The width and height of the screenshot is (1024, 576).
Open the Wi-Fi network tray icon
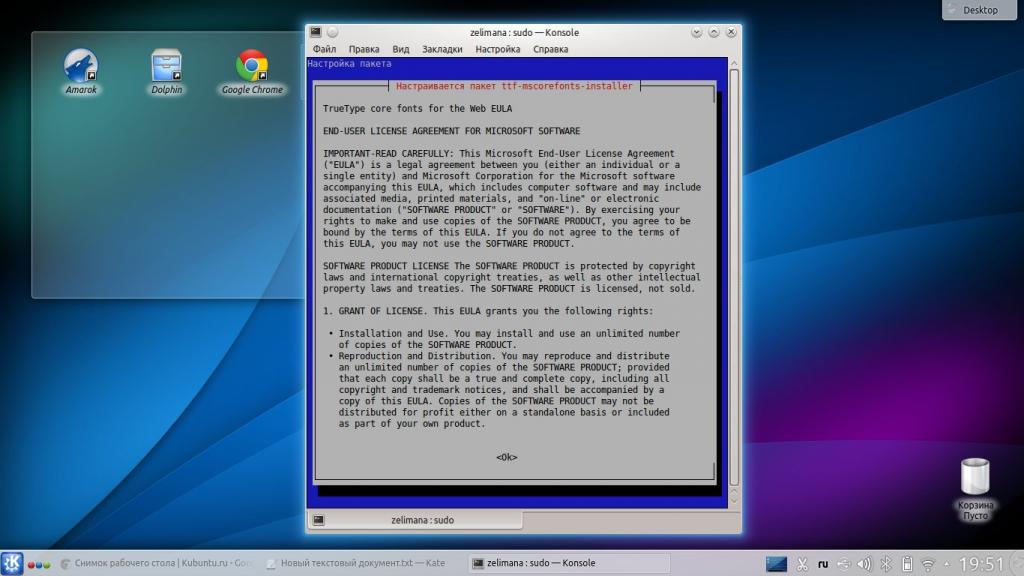coord(927,564)
